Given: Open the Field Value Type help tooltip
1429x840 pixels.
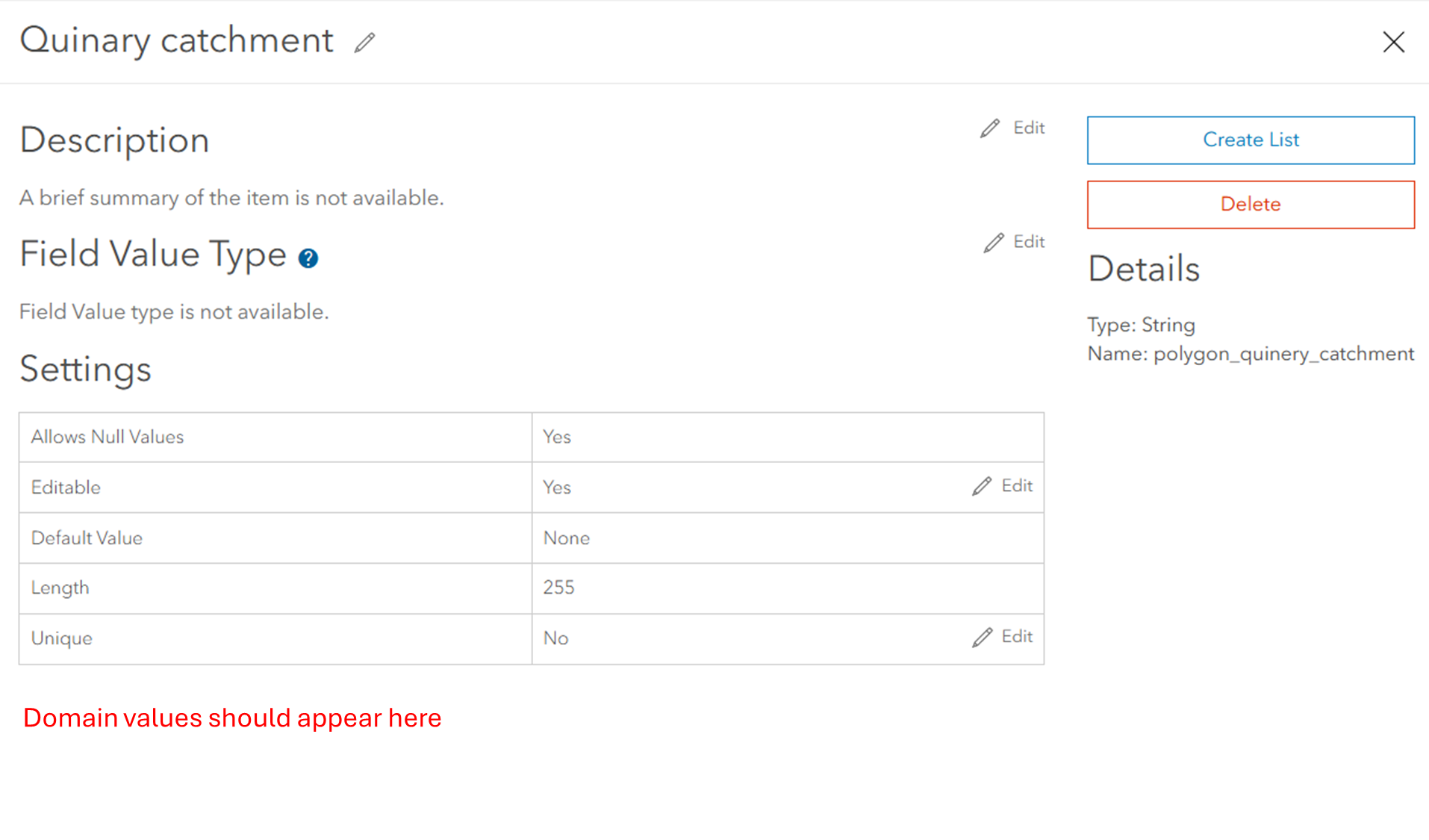Looking at the screenshot, I should tap(308, 258).
